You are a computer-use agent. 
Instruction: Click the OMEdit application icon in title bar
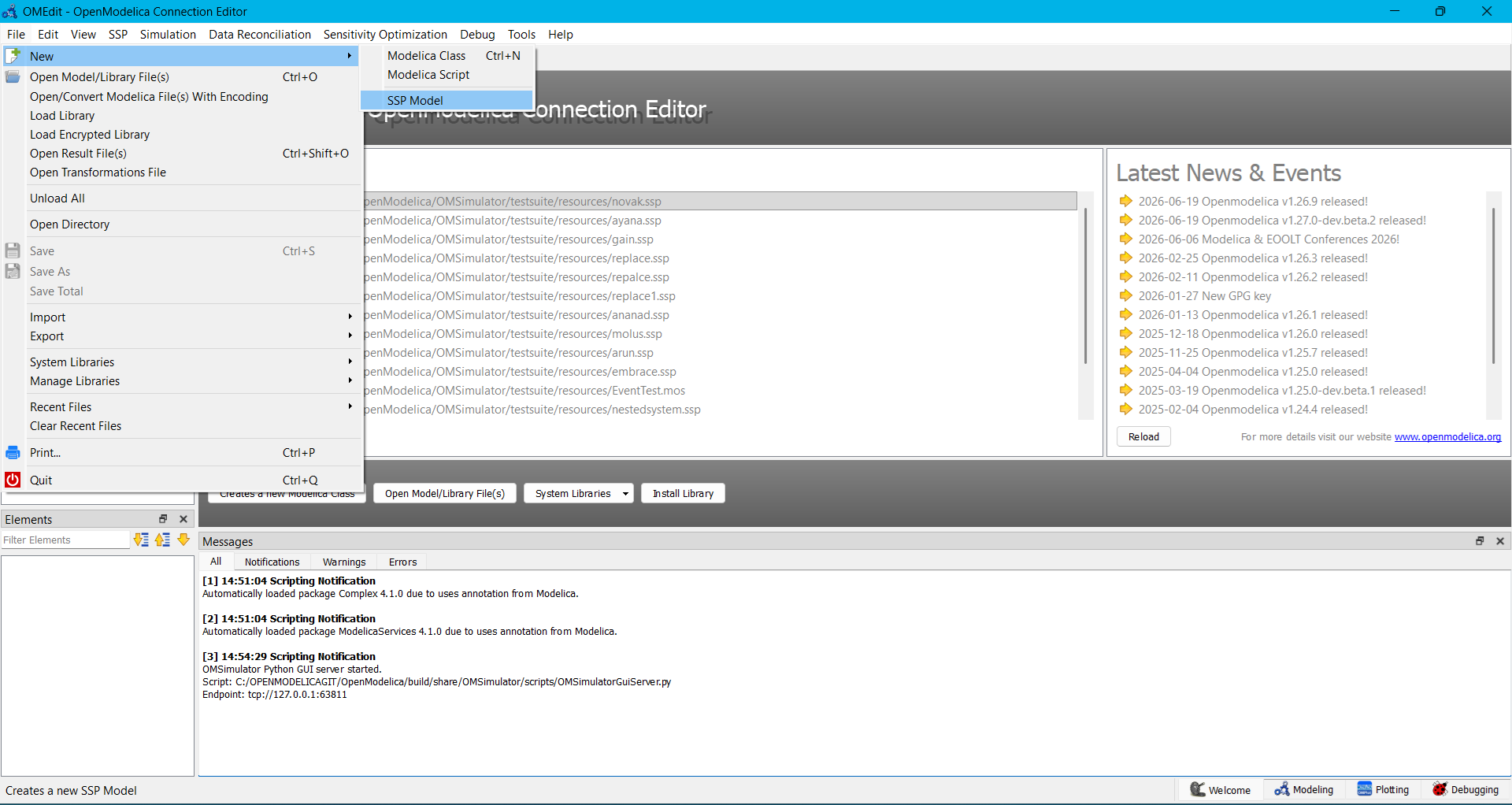point(9,11)
